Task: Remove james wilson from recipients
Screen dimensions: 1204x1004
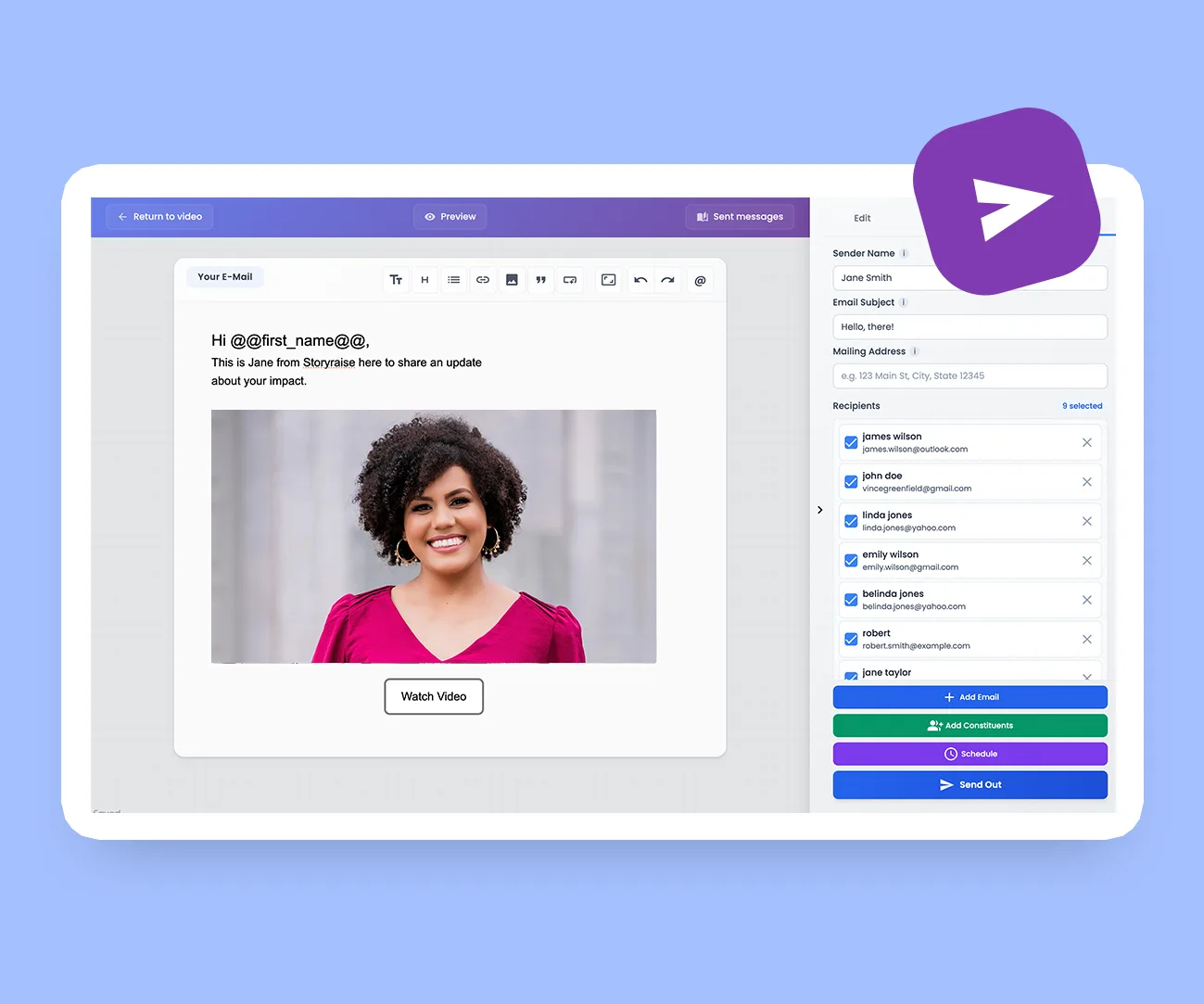Action: click(x=1087, y=442)
